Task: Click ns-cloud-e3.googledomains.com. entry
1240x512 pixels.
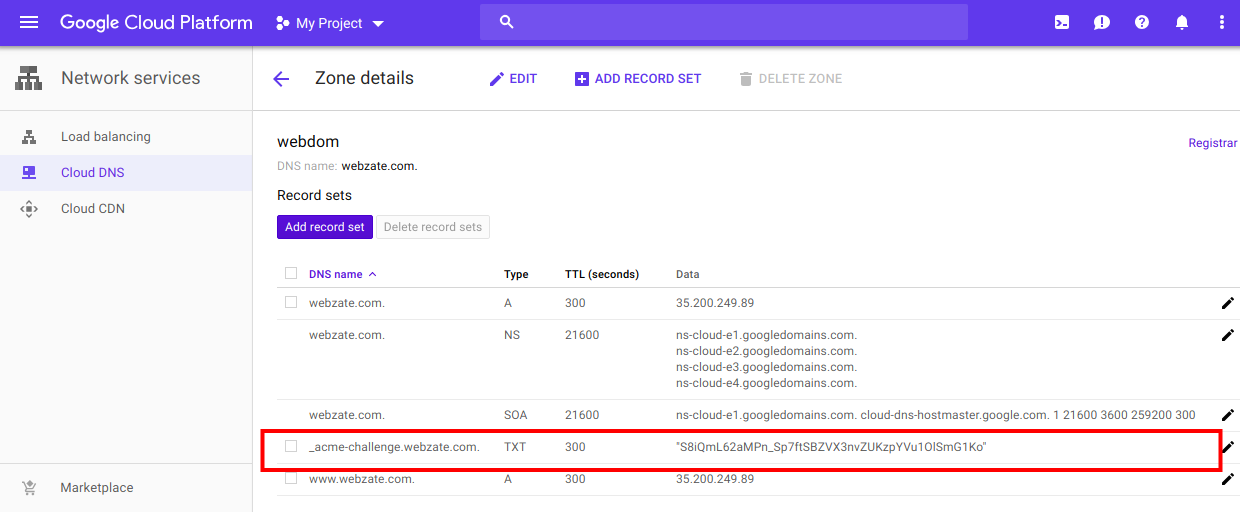Action: coord(766,367)
